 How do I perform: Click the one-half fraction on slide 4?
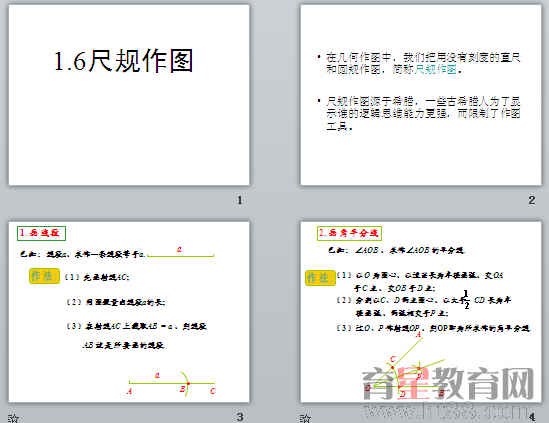point(466,300)
